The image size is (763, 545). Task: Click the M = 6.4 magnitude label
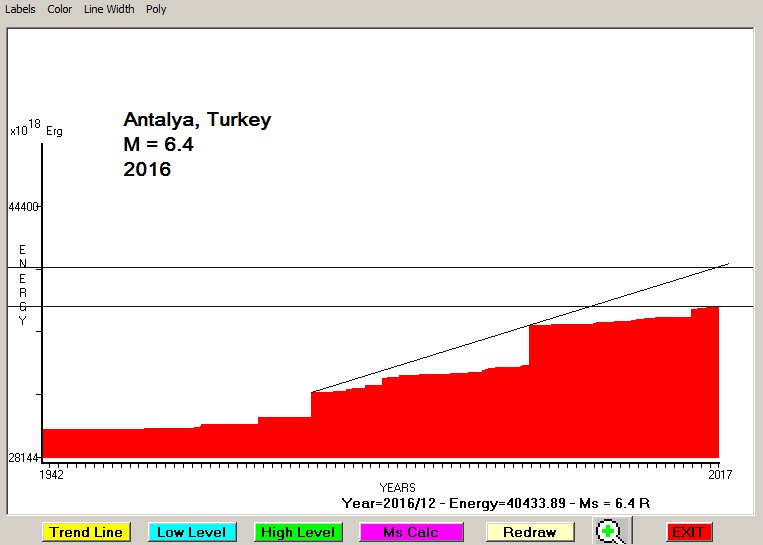[158, 145]
